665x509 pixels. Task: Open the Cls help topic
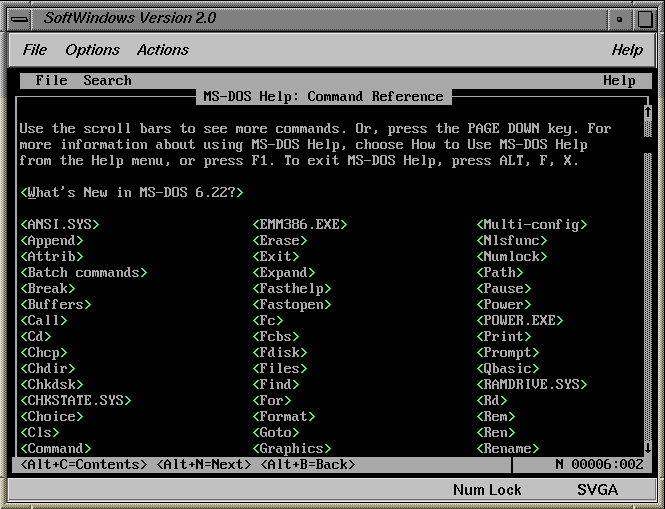click(40, 432)
